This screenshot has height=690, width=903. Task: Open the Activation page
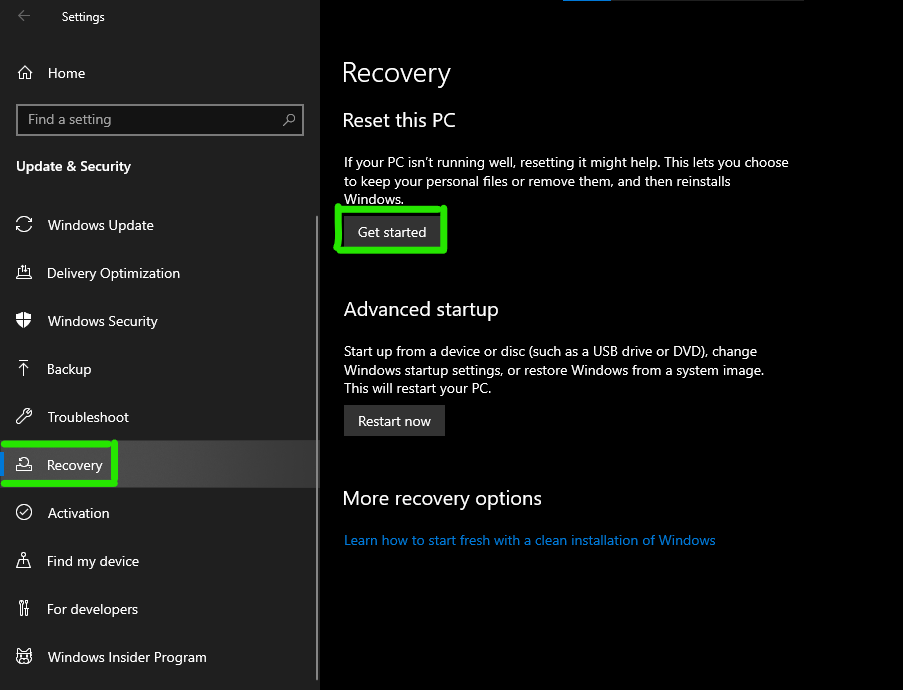tap(160, 513)
